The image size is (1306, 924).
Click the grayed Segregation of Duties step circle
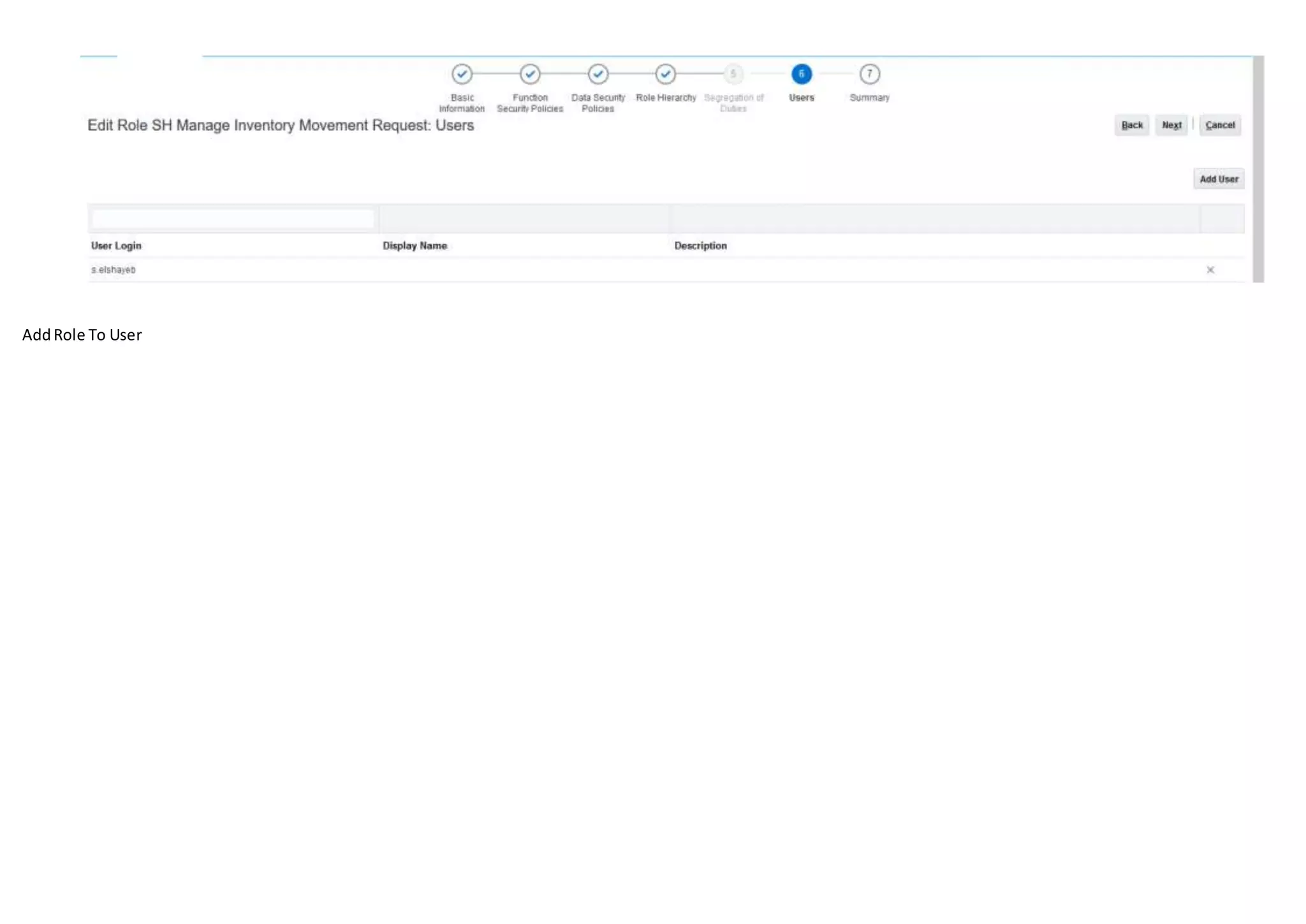click(733, 74)
